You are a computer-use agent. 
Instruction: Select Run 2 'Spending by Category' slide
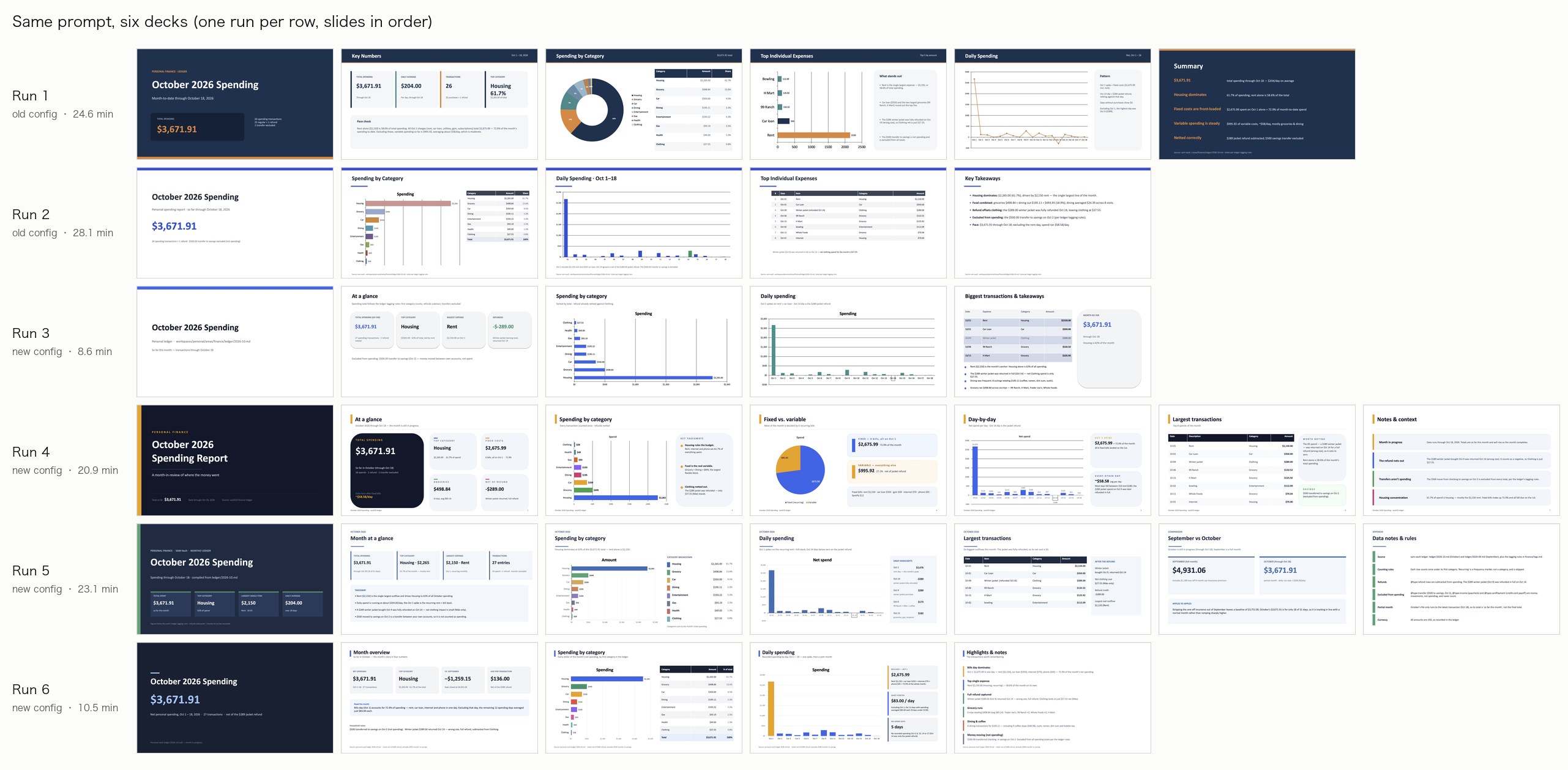(439, 223)
